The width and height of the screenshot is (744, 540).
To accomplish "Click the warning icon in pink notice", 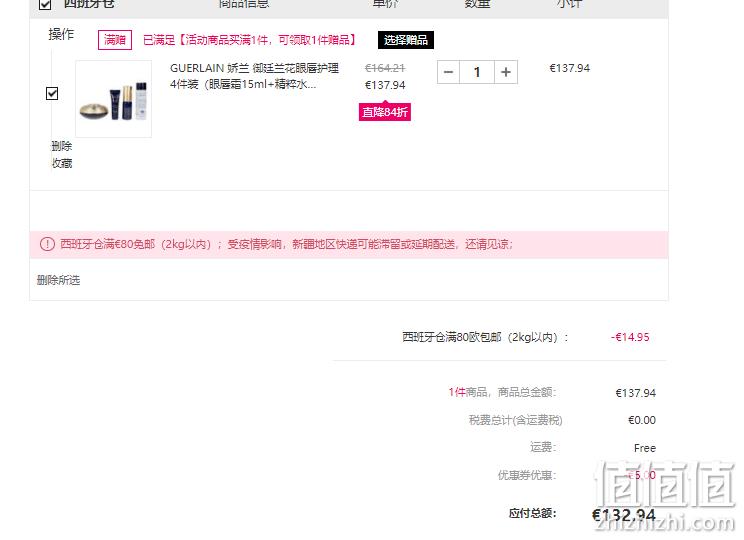I will point(47,244).
